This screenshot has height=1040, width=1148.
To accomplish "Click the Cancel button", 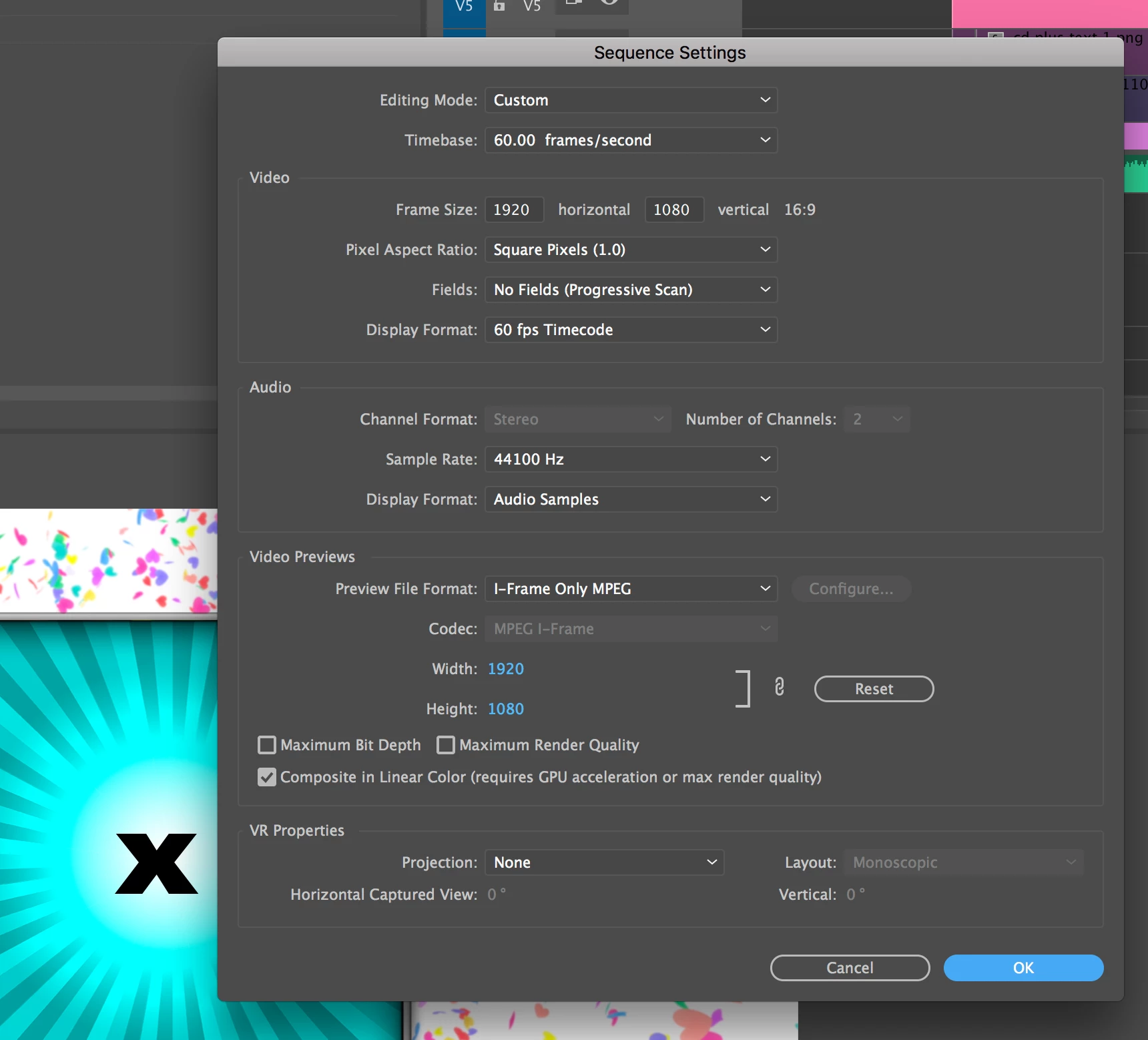I will pyautogui.click(x=850, y=968).
